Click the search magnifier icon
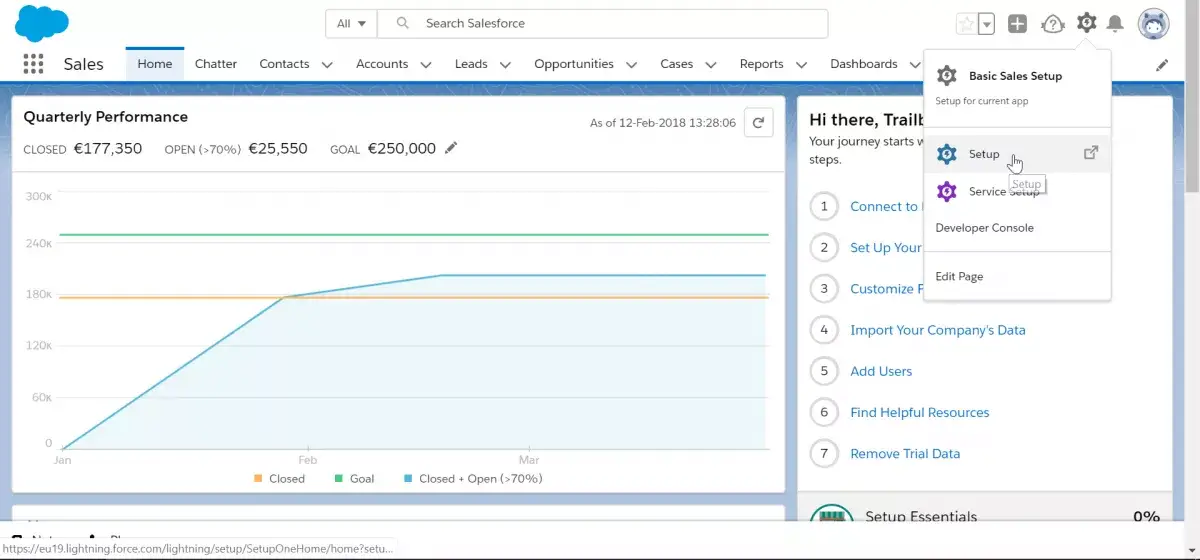This screenshot has height=560, width=1200. (x=402, y=23)
